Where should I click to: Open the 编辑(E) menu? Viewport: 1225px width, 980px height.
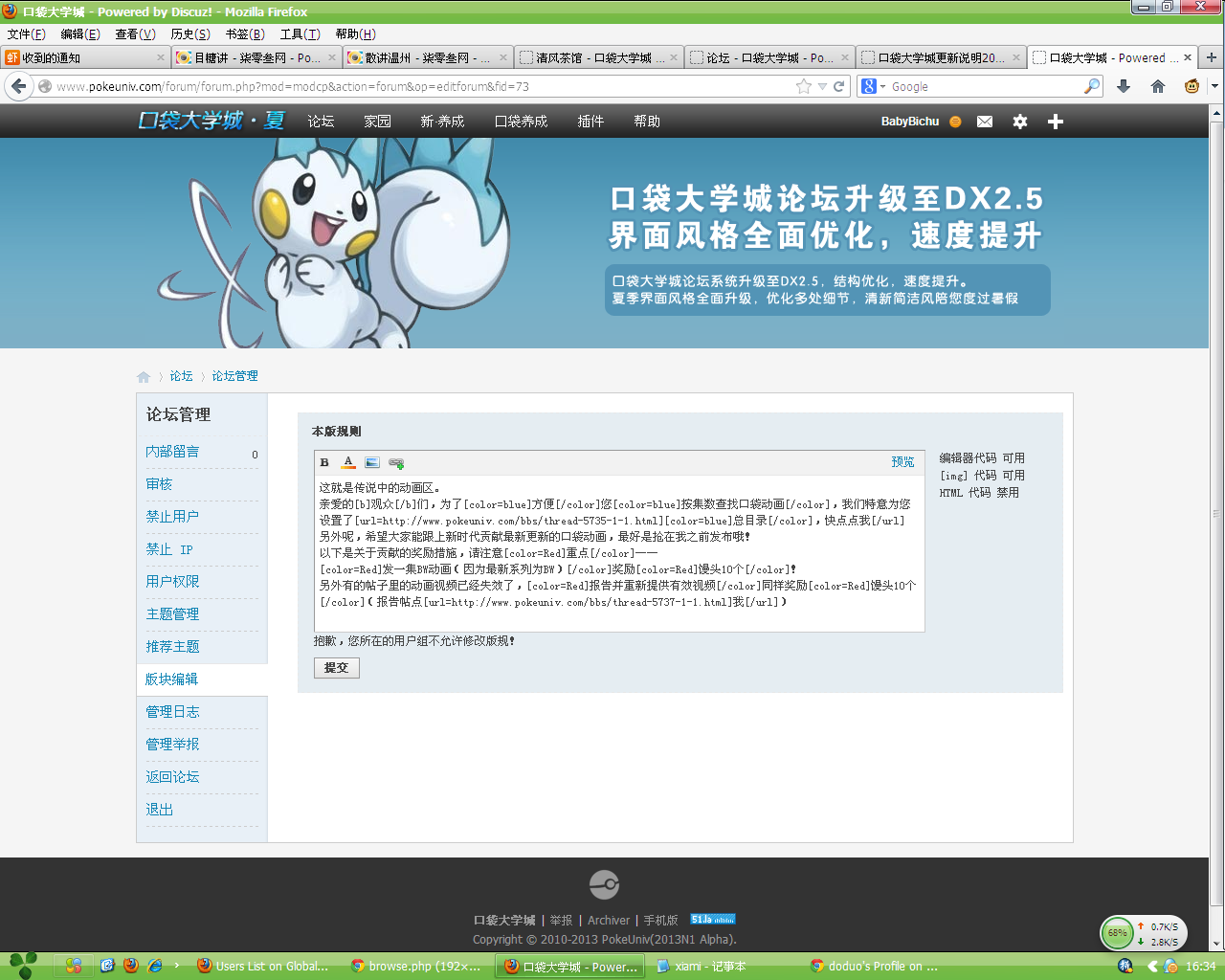click(x=80, y=34)
